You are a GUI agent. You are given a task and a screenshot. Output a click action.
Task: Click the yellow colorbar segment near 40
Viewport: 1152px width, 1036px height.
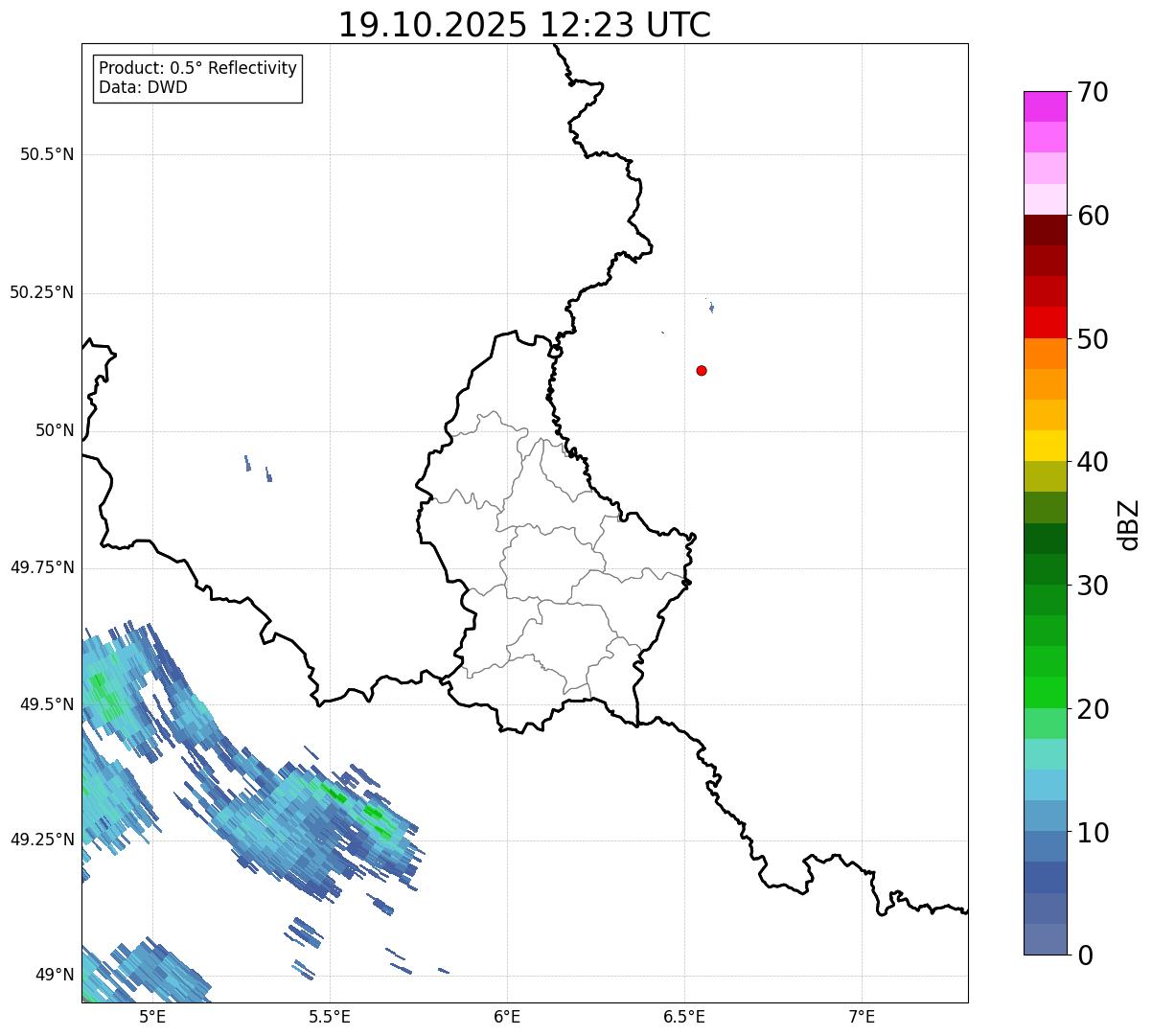click(x=1045, y=446)
